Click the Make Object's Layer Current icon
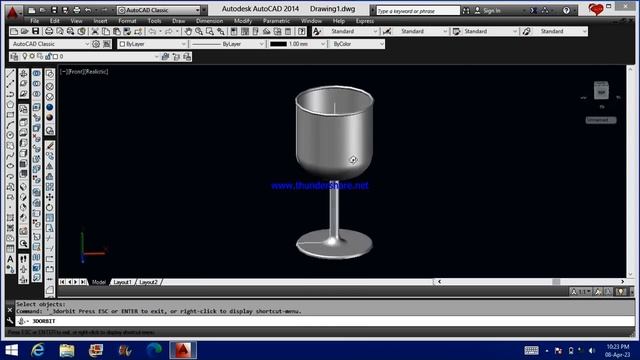Screen dimensions: 640x360 point(165,56)
